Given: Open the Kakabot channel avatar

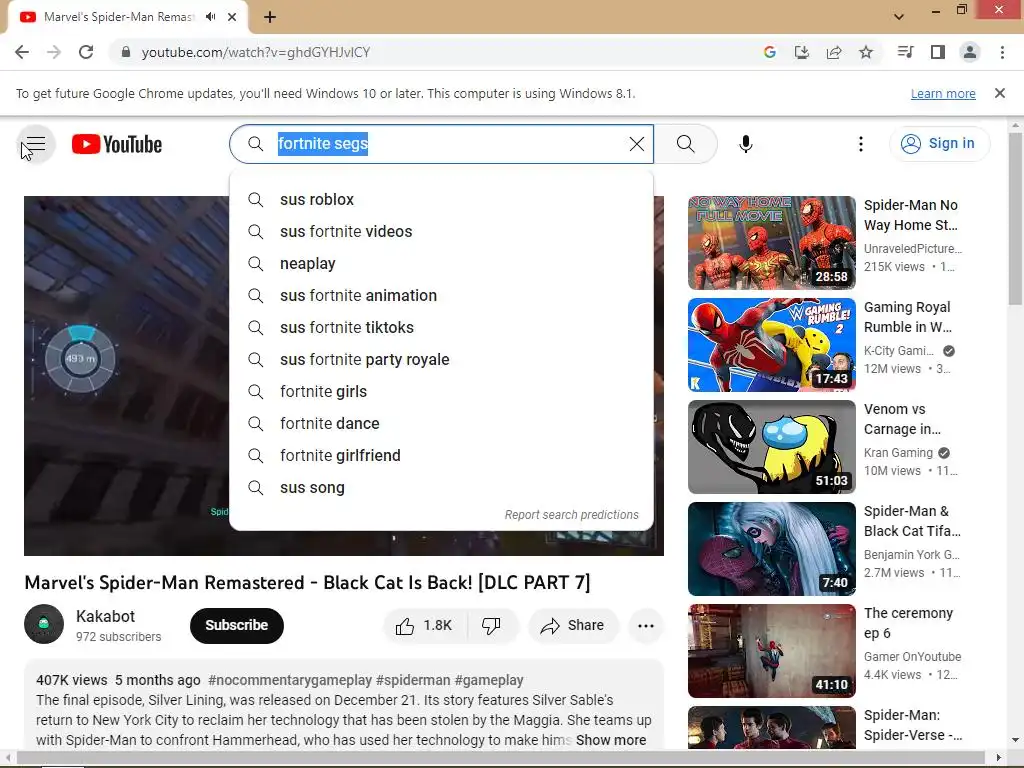Looking at the screenshot, I should point(44,624).
